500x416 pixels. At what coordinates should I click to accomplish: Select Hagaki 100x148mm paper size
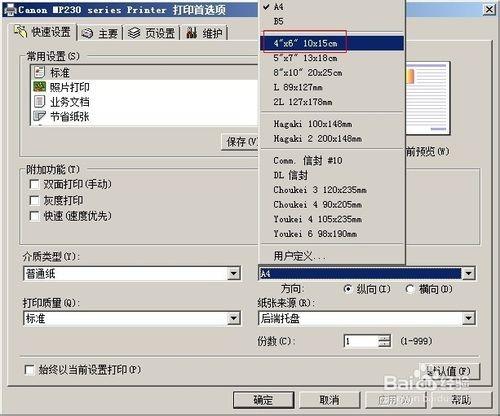click(332, 124)
